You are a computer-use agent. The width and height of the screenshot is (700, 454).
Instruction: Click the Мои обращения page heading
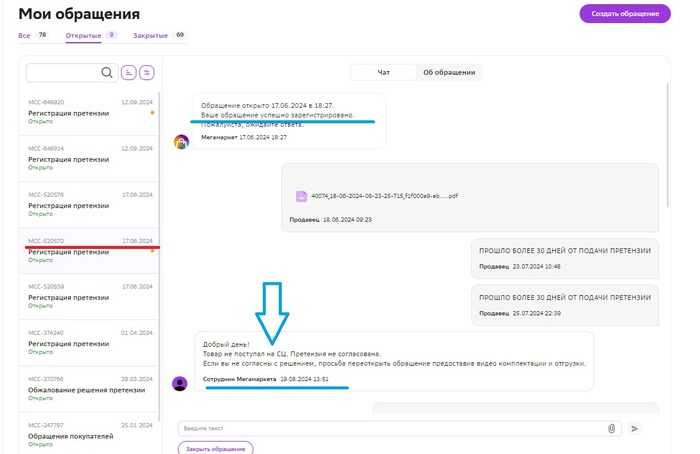pos(79,14)
